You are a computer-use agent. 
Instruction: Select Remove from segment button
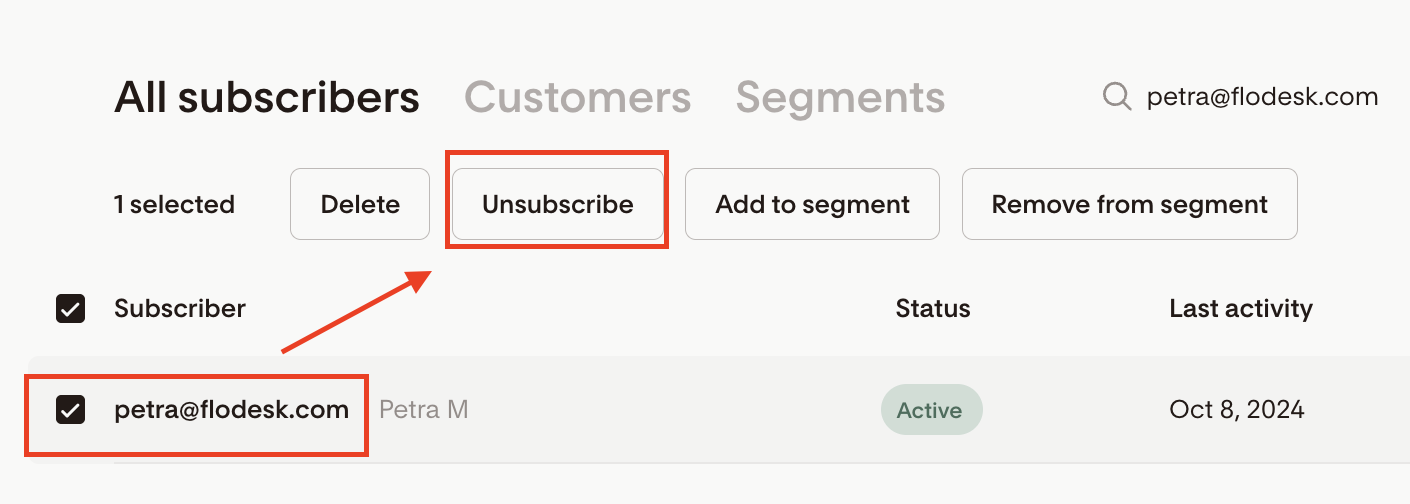point(1129,205)
